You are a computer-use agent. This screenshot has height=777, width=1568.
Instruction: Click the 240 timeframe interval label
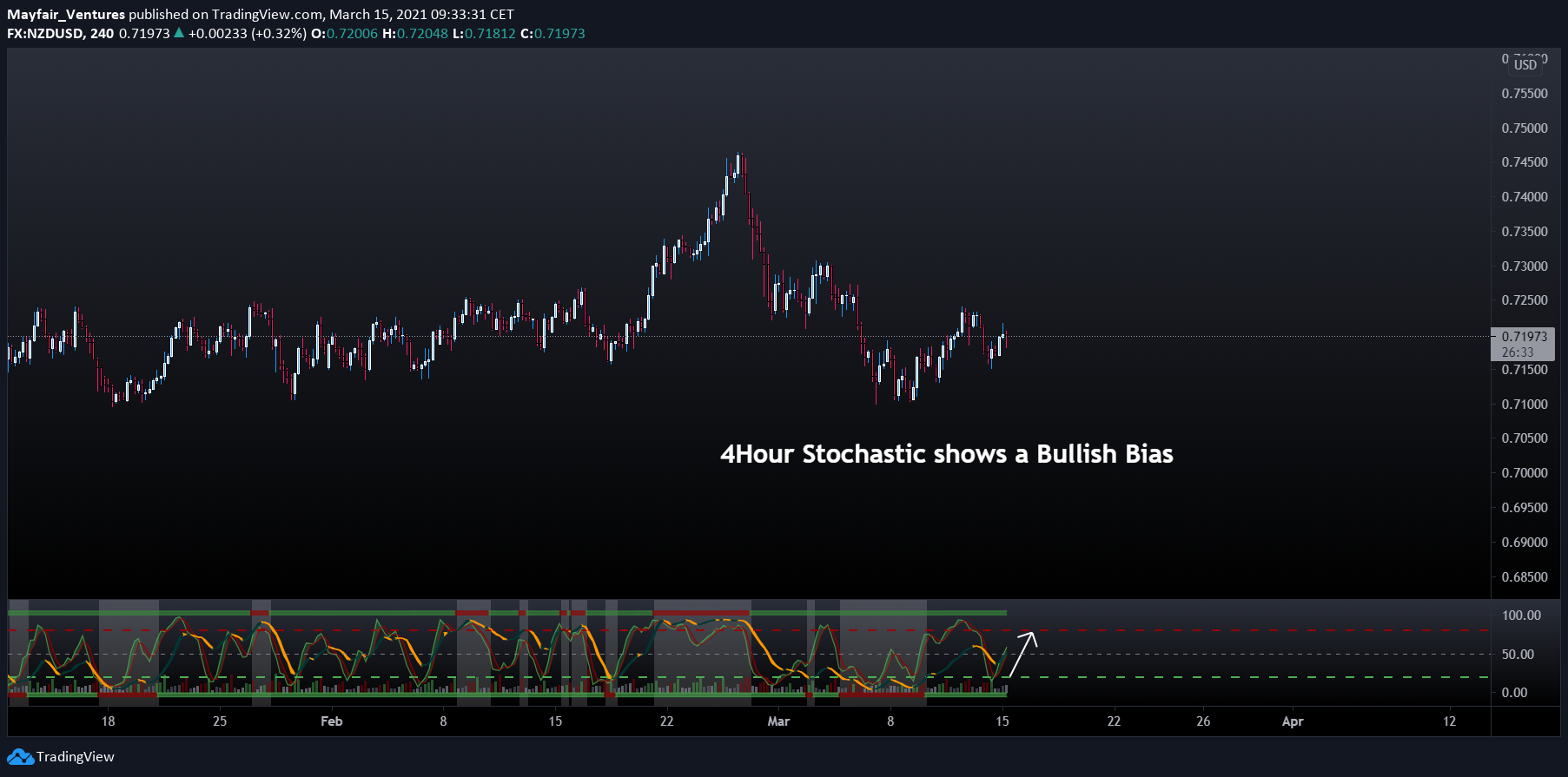pyautogui.click(x=102, y=34)
